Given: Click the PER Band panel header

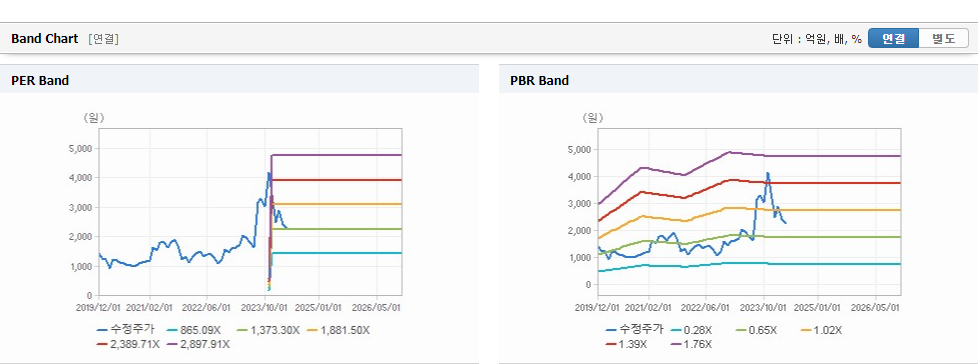Looking at the screenshot, I should (240, 80).
